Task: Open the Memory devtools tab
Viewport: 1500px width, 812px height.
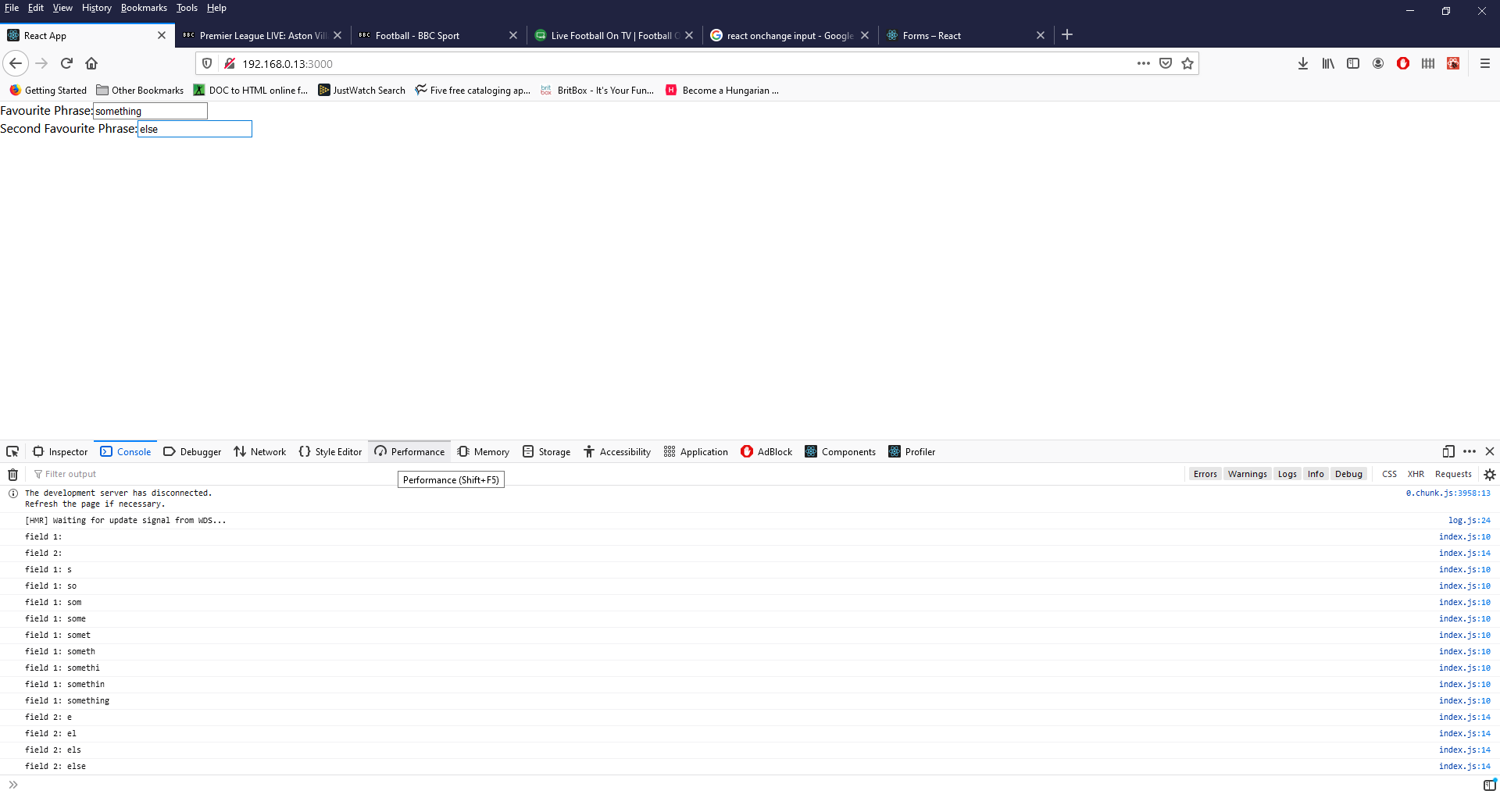Action: click(484, 451)
